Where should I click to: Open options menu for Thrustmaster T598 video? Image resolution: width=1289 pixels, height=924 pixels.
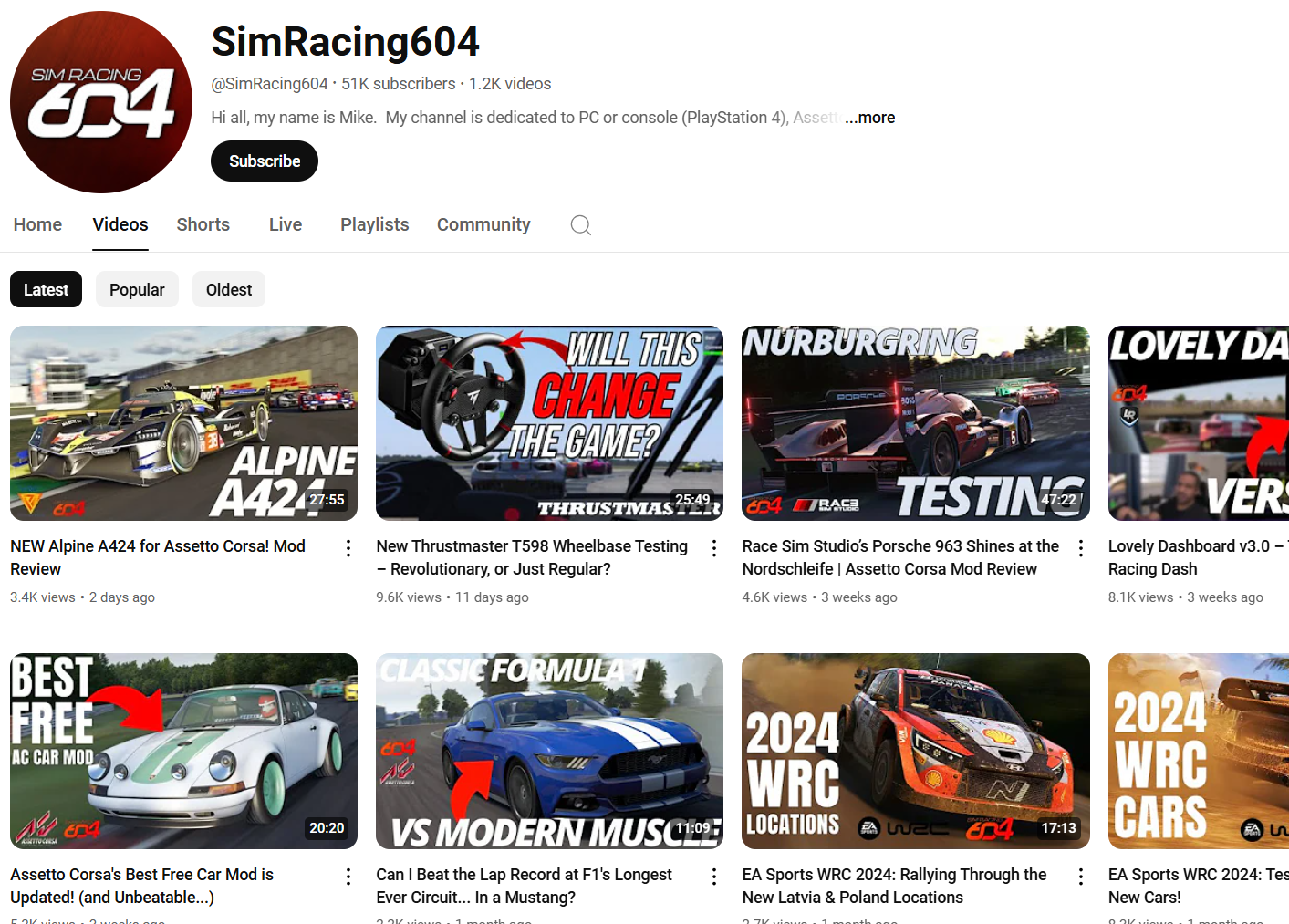pyautogui.click(x=714, y=548)
